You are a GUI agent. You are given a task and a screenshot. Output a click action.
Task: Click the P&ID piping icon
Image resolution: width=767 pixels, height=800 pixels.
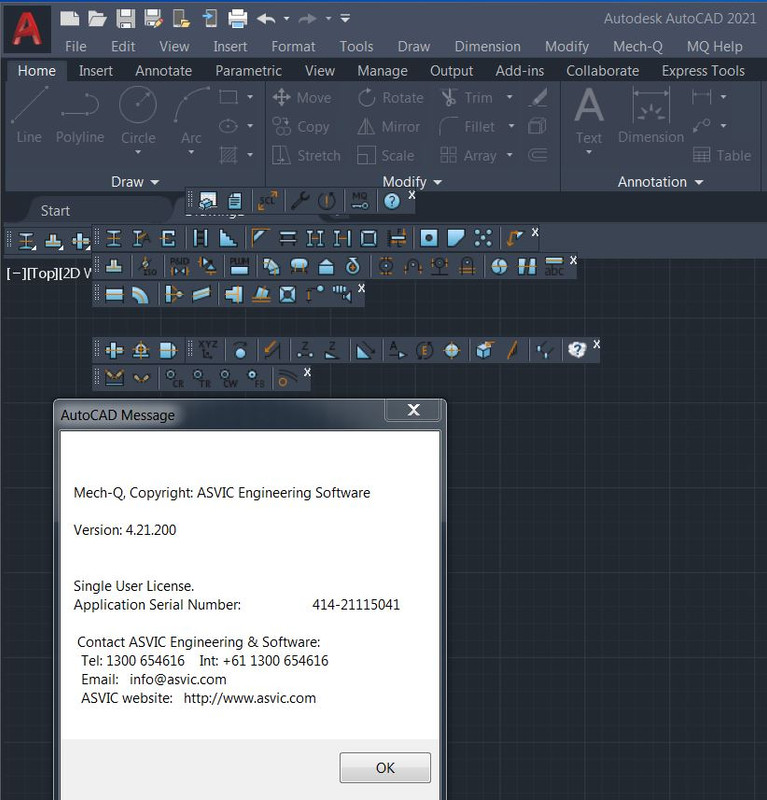coord(179,266)
